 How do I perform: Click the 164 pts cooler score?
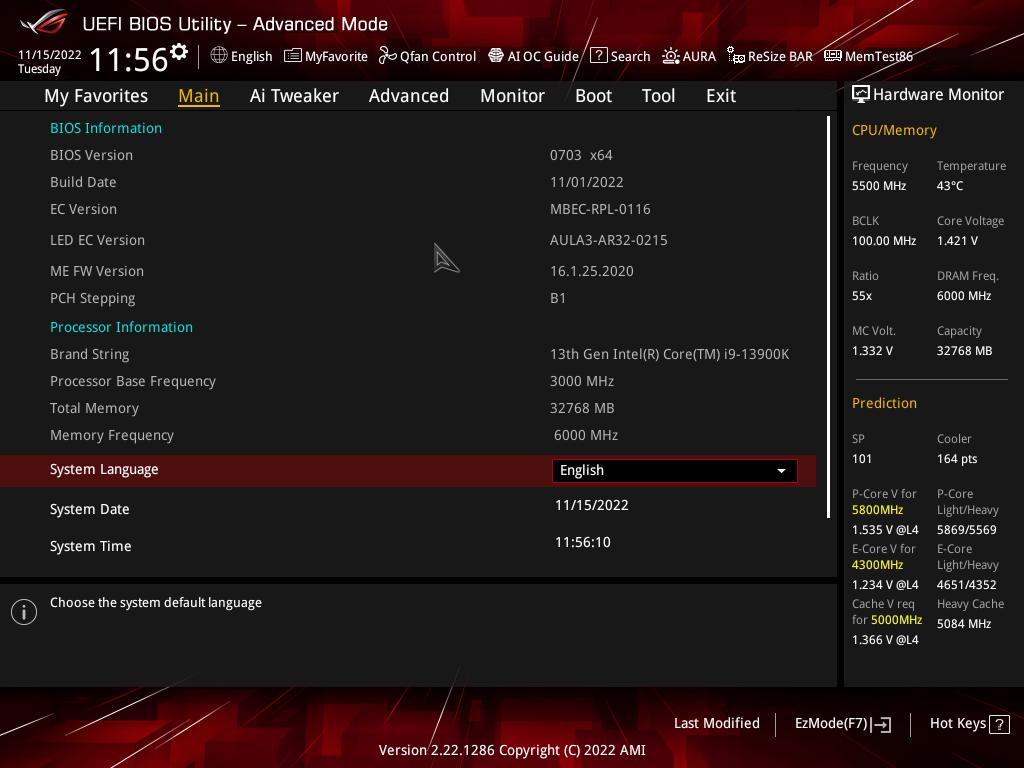point(957,459)
